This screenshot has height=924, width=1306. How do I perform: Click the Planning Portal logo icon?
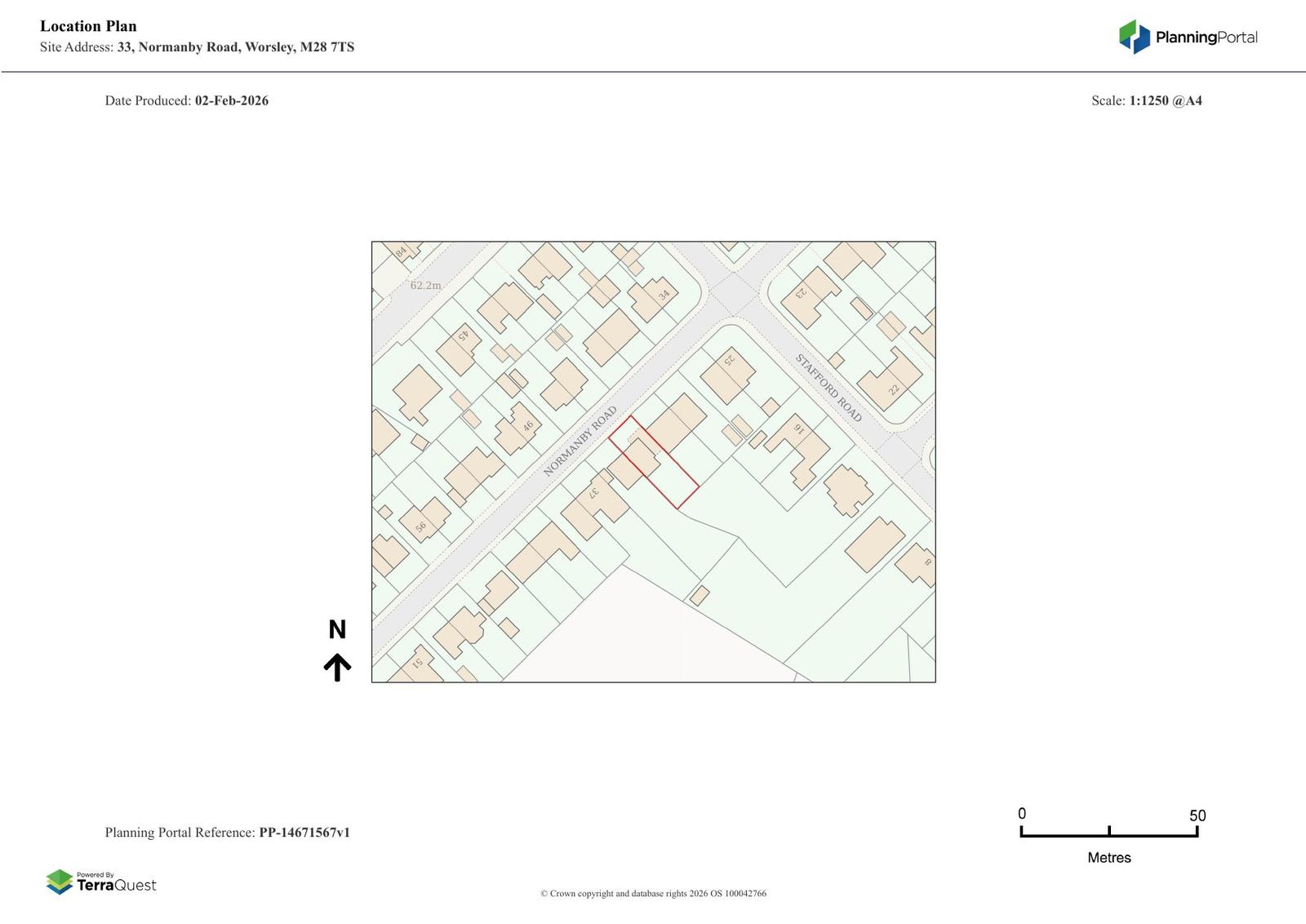click(1134, 37)
